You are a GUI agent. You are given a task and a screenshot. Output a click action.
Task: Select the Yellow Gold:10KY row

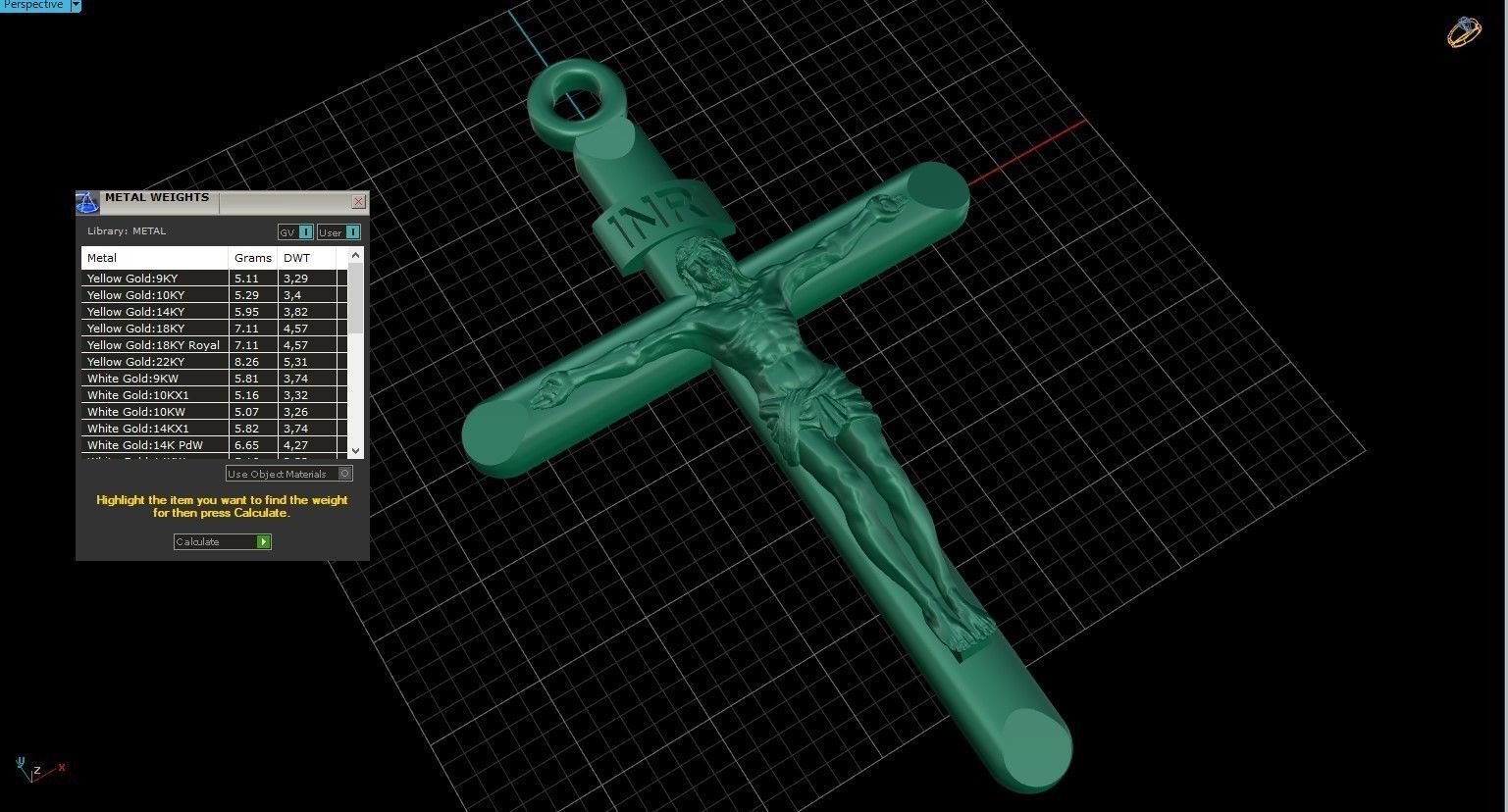214,295
